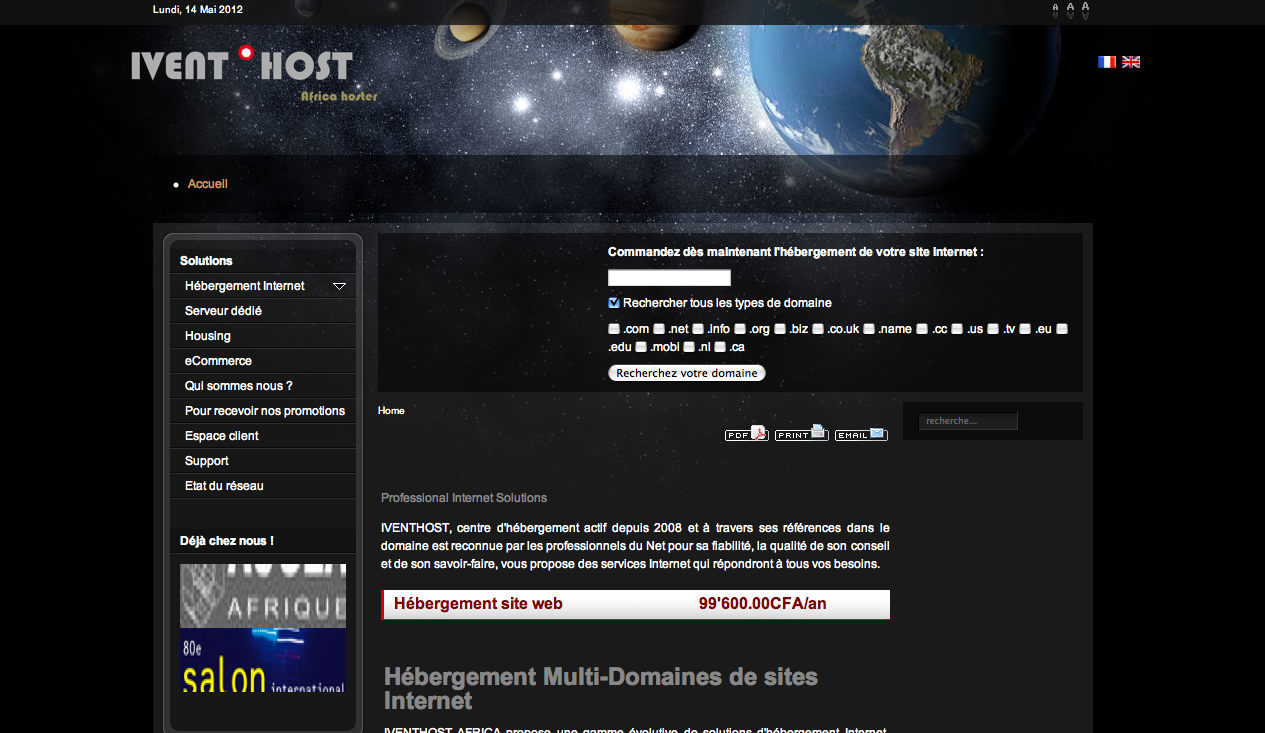Click the Email article icon

pos(861,434)
